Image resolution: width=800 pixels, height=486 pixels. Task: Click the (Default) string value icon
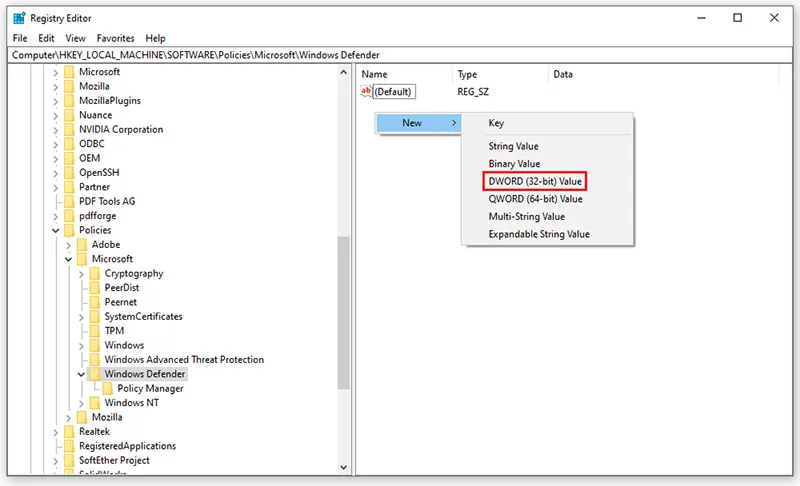click(x=366, y=91)
